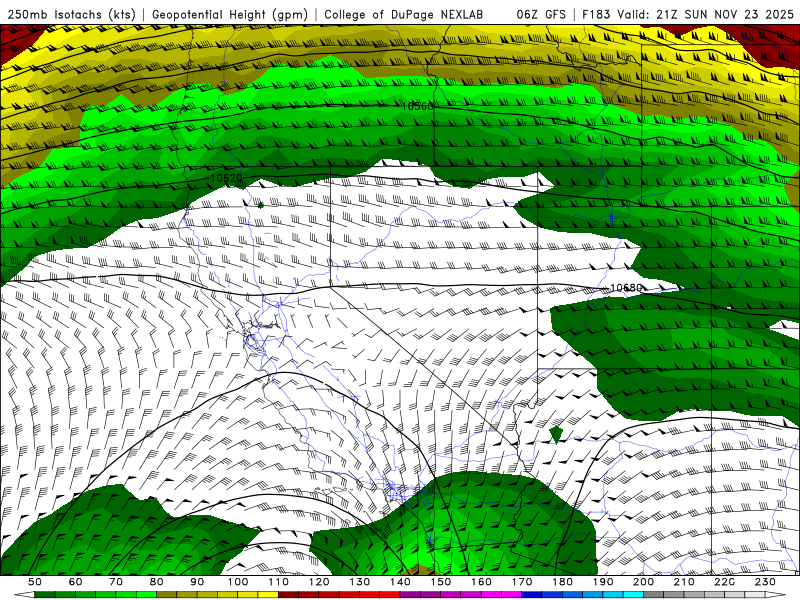Image resolution: width=800 pixels, height=600 pixels.
Task: Click the color bar label 180
Action: click(x=562, y=582)
